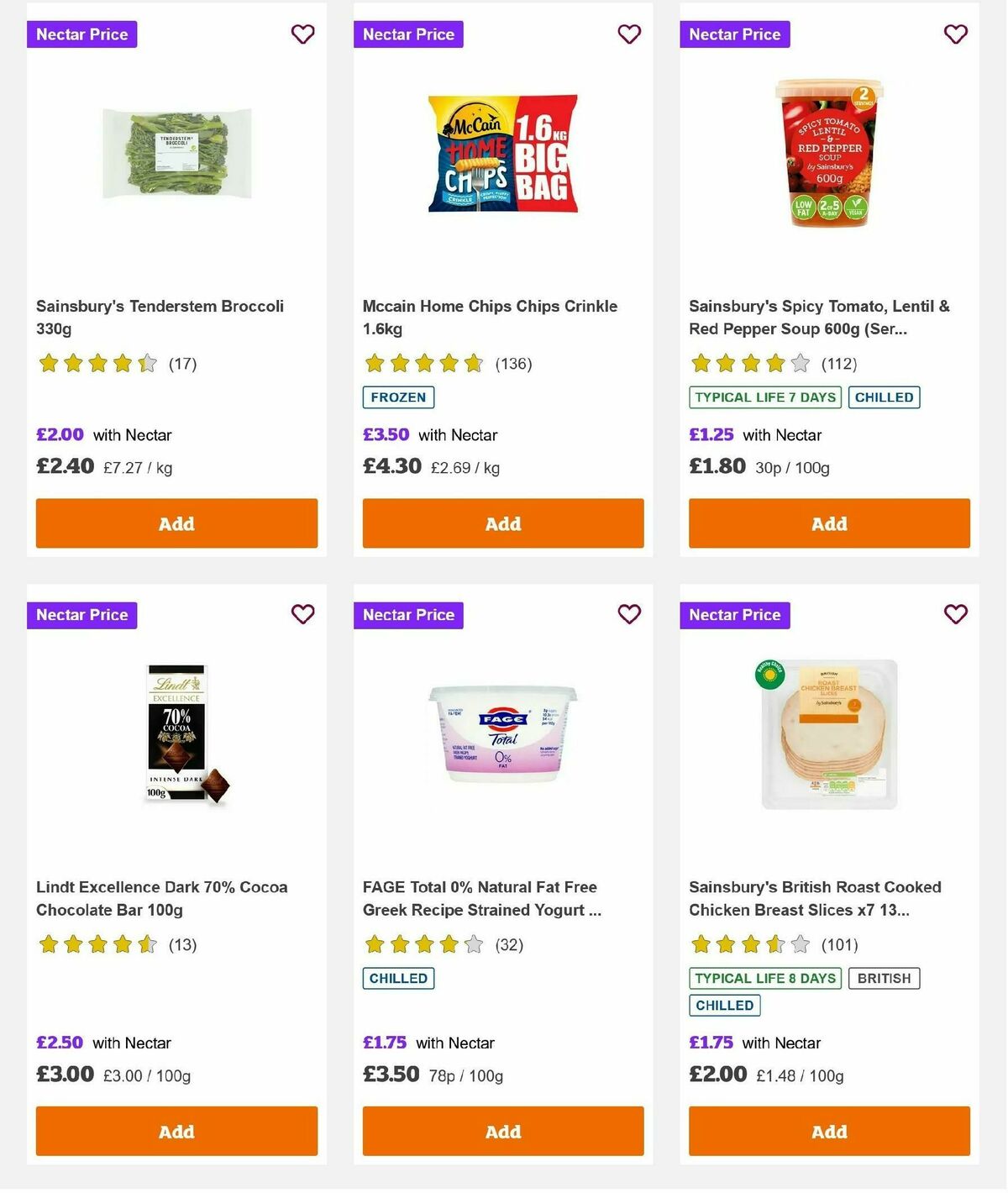
Task: Click the heart icon on FAGE Total yogurt
Action: point(628,614)
